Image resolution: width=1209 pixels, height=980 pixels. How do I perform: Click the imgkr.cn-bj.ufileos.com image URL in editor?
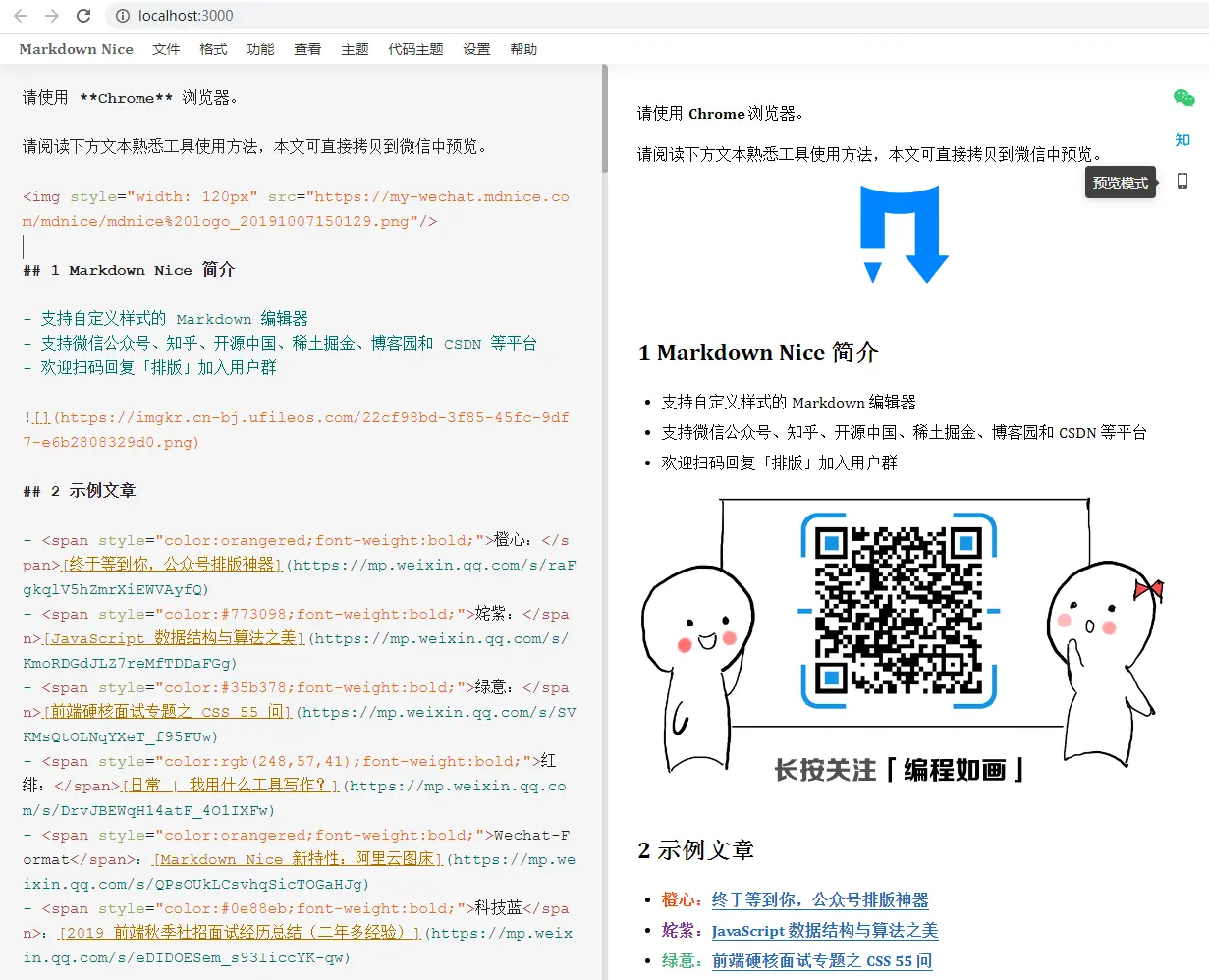pyautogui.click(x=296, y=430)
